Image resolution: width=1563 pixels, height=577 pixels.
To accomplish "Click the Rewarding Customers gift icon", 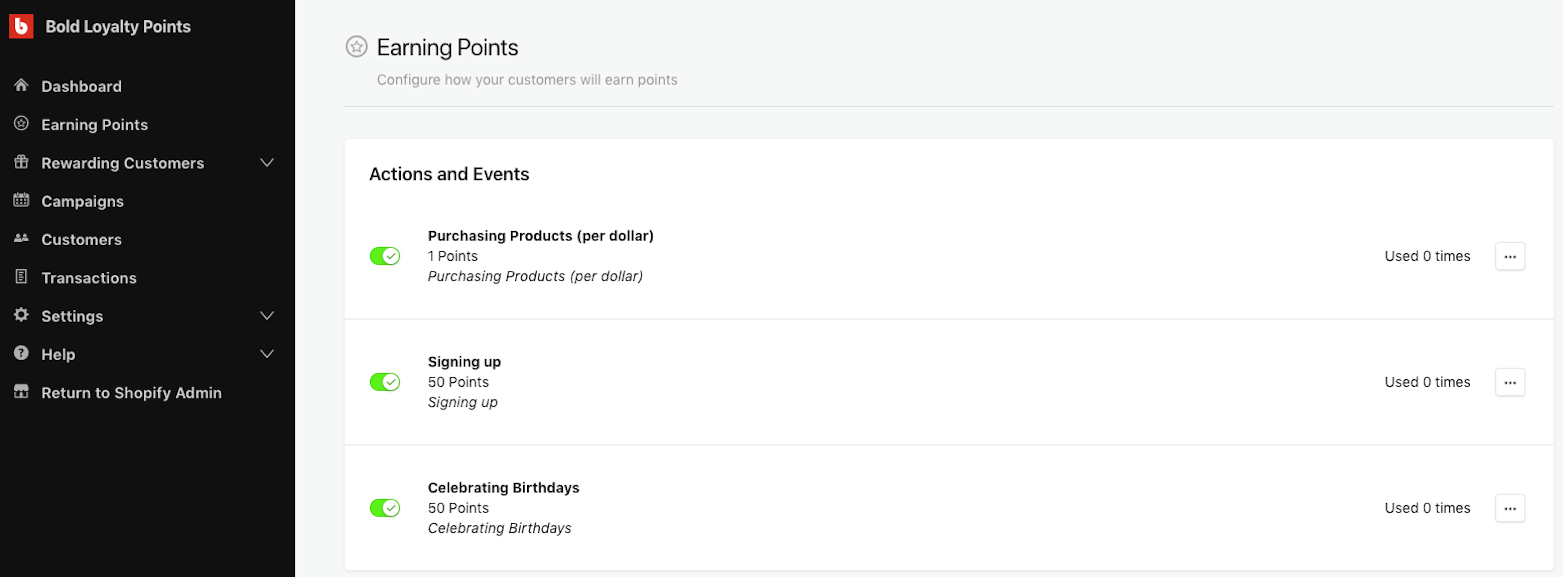I will click(x=21, y=162).
